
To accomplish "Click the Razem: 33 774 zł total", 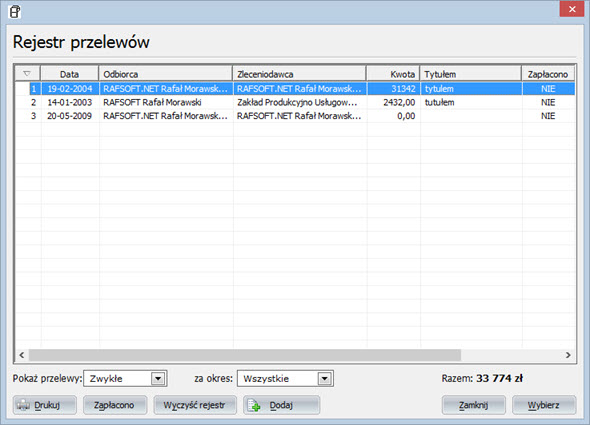I will 482,378.
